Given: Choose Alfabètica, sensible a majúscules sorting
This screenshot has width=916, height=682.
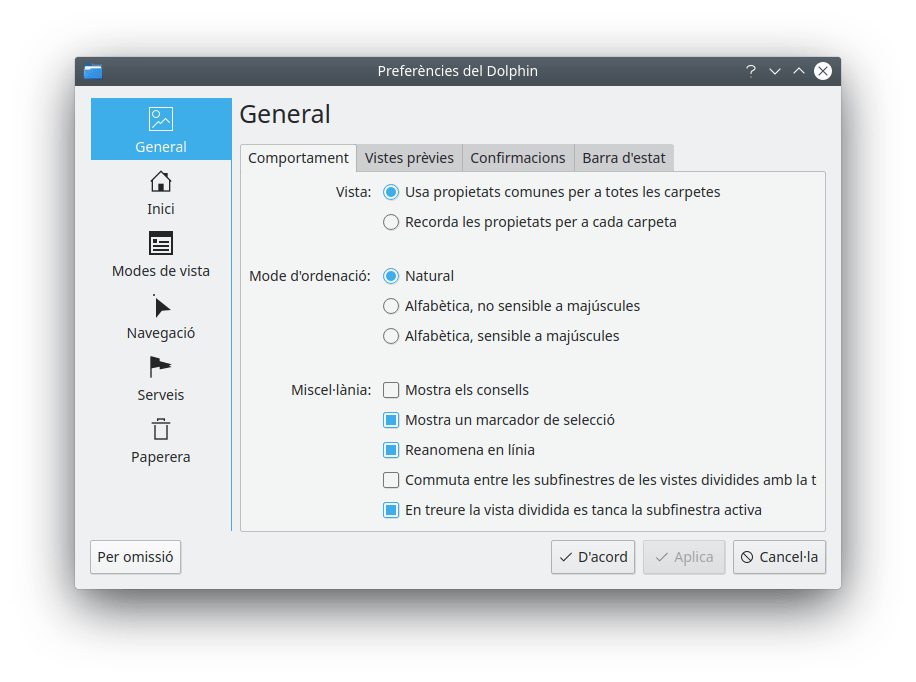Looking at the screenshot, I should (391, 336).
